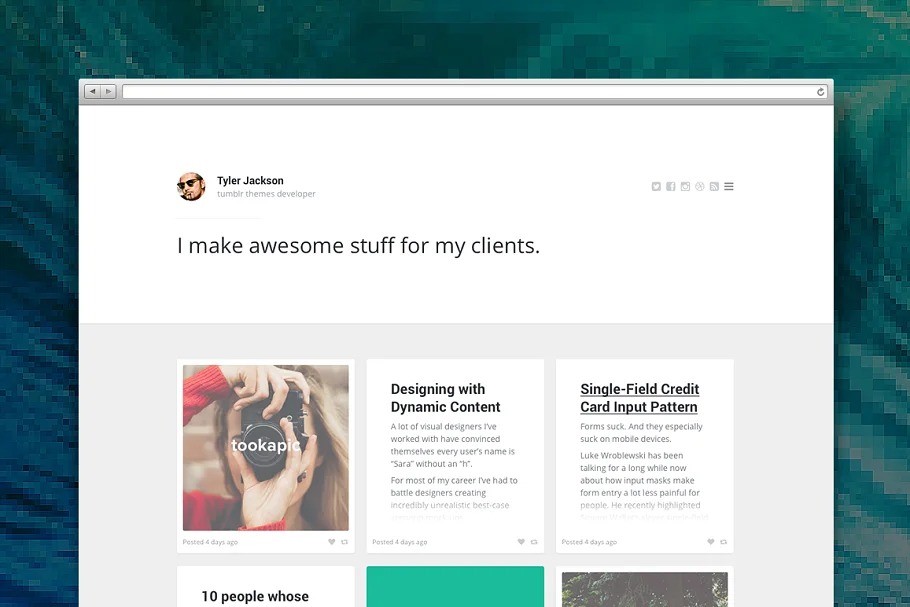Click Tyler Jackson's avatar photo
The image size is (910, 607).
(192, 186)
